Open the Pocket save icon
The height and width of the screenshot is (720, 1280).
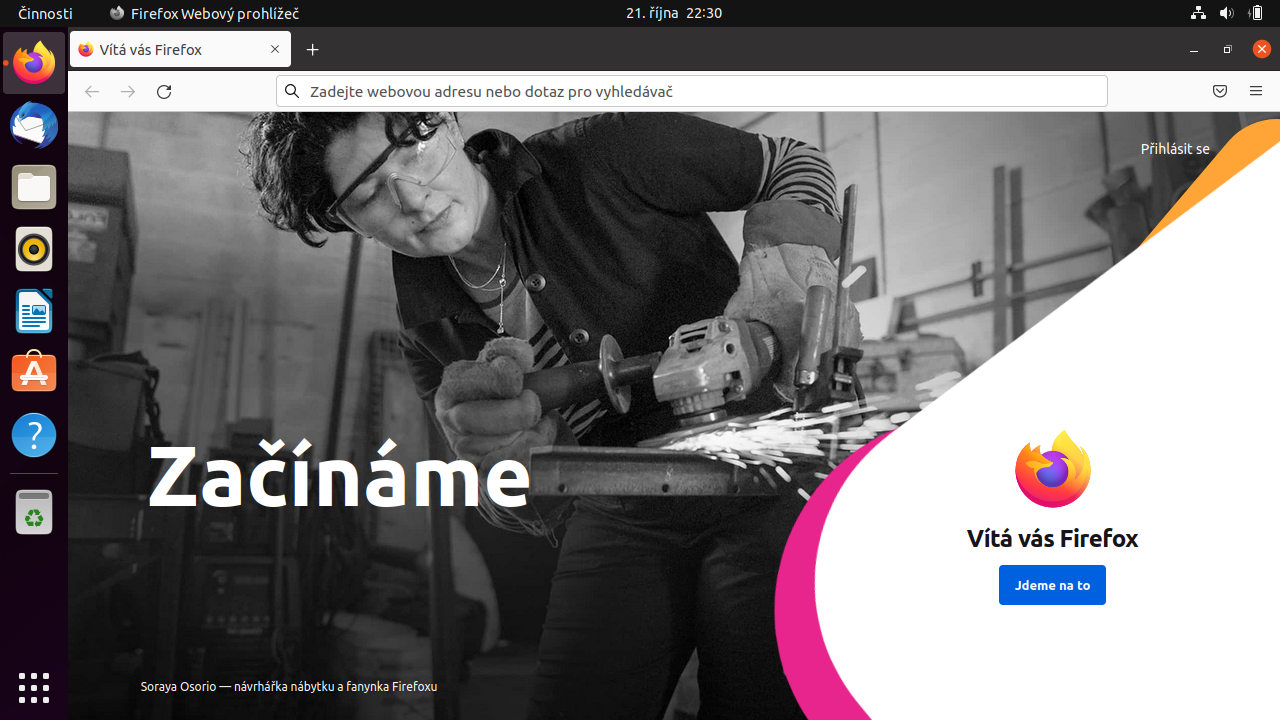(x=1220, y=91)
